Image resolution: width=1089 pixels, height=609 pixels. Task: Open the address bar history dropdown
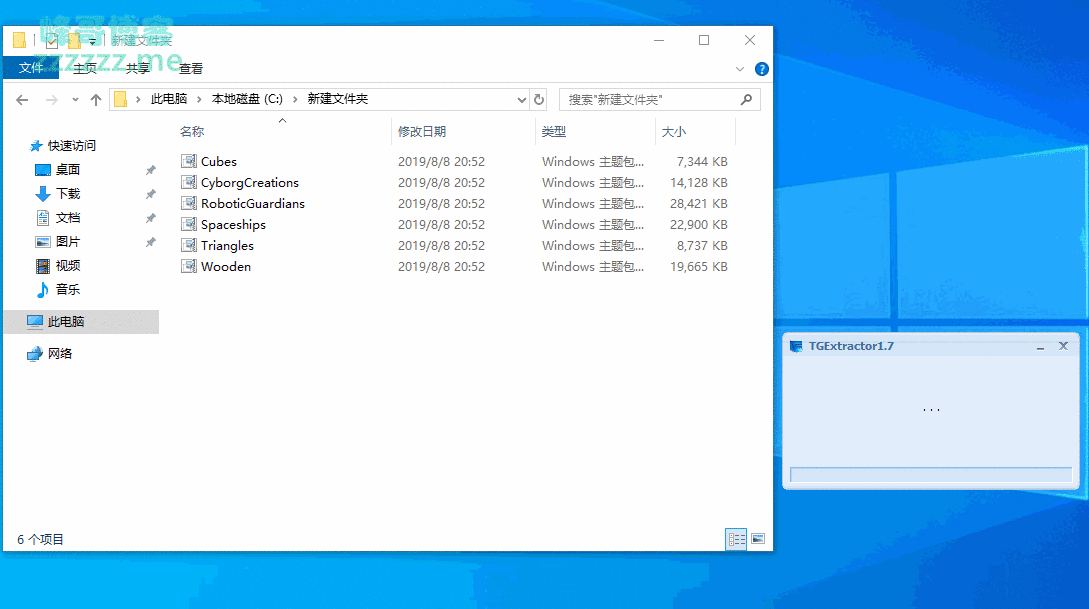pyautogui.click(x=521, y=100)
